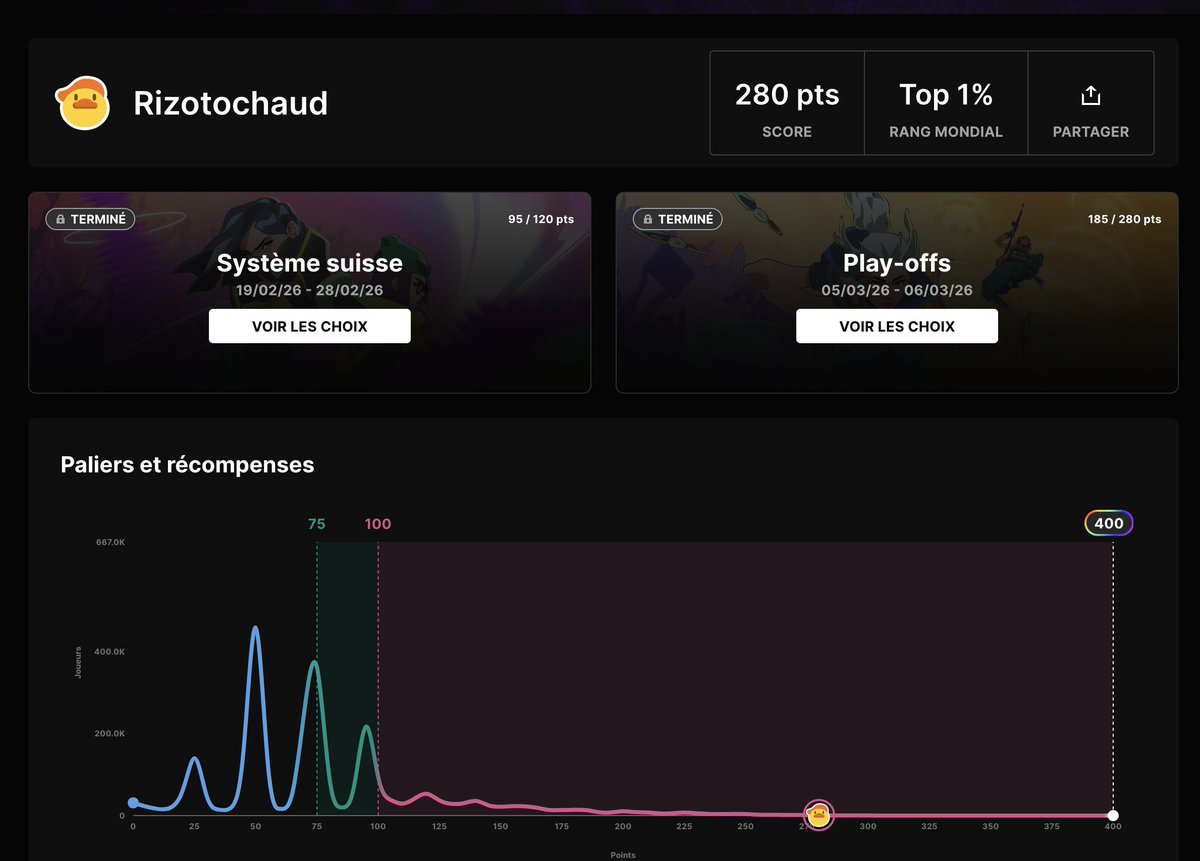Viewport: 1200px width, 861px height.
Task: Click the blue start dot at 0 points
Action: (x=133, y=803)
